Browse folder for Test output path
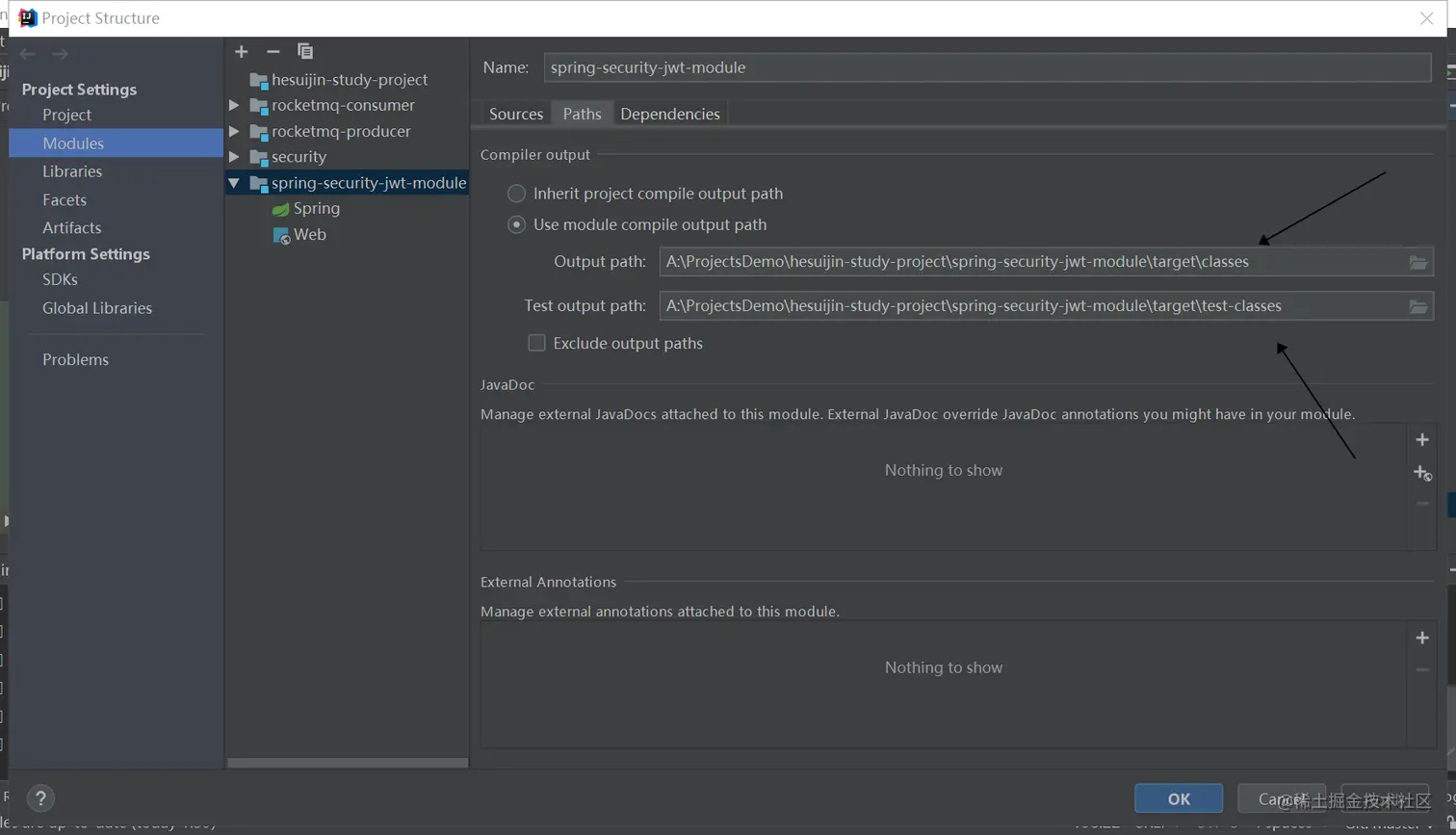1456x835 pixels. (1417, 306)
